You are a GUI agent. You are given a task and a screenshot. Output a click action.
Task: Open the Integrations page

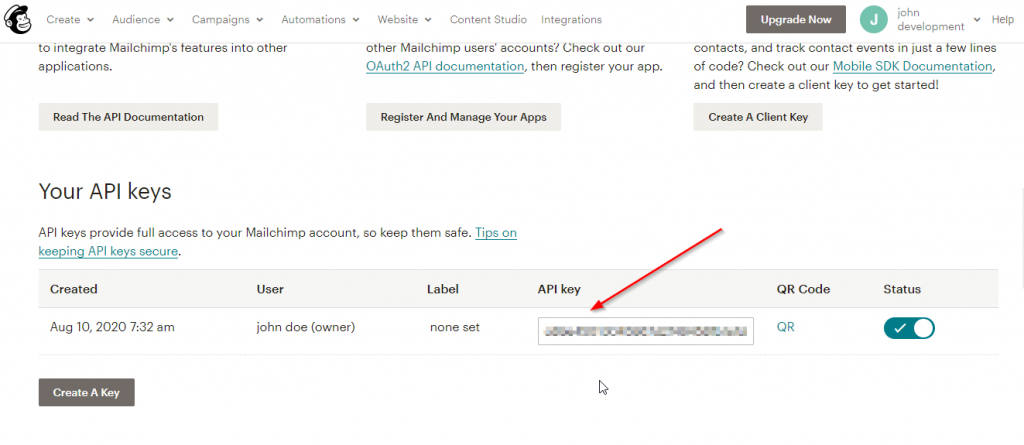tap(571, 20)
